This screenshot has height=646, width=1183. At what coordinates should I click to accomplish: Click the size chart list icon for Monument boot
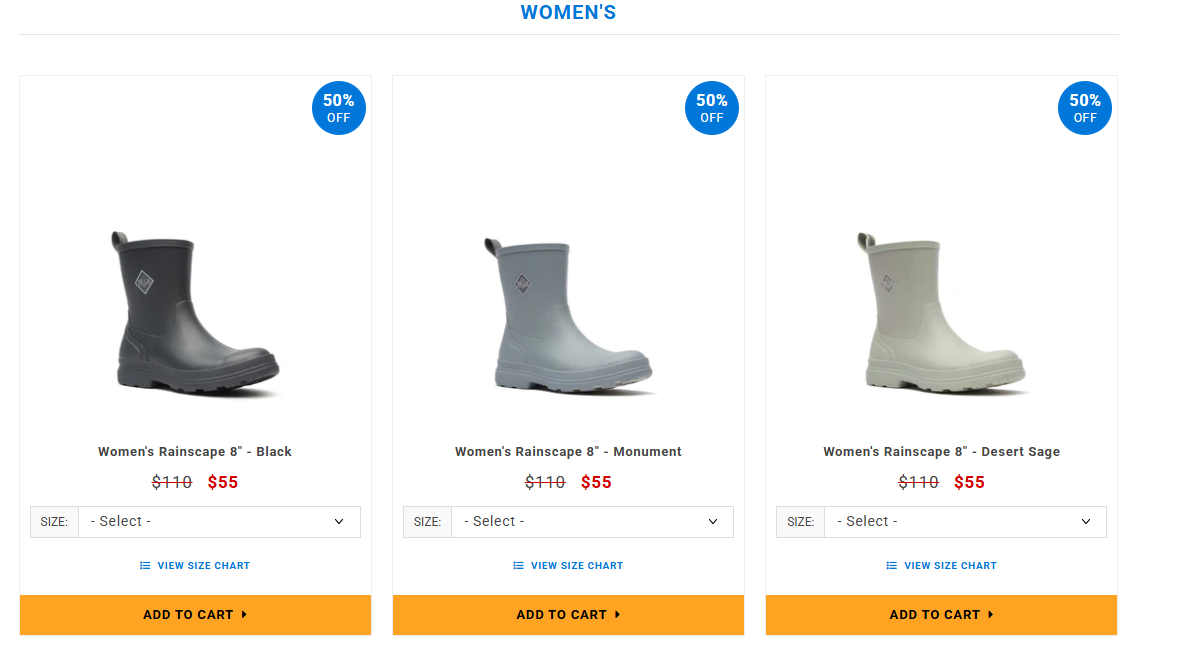(517, 565)
